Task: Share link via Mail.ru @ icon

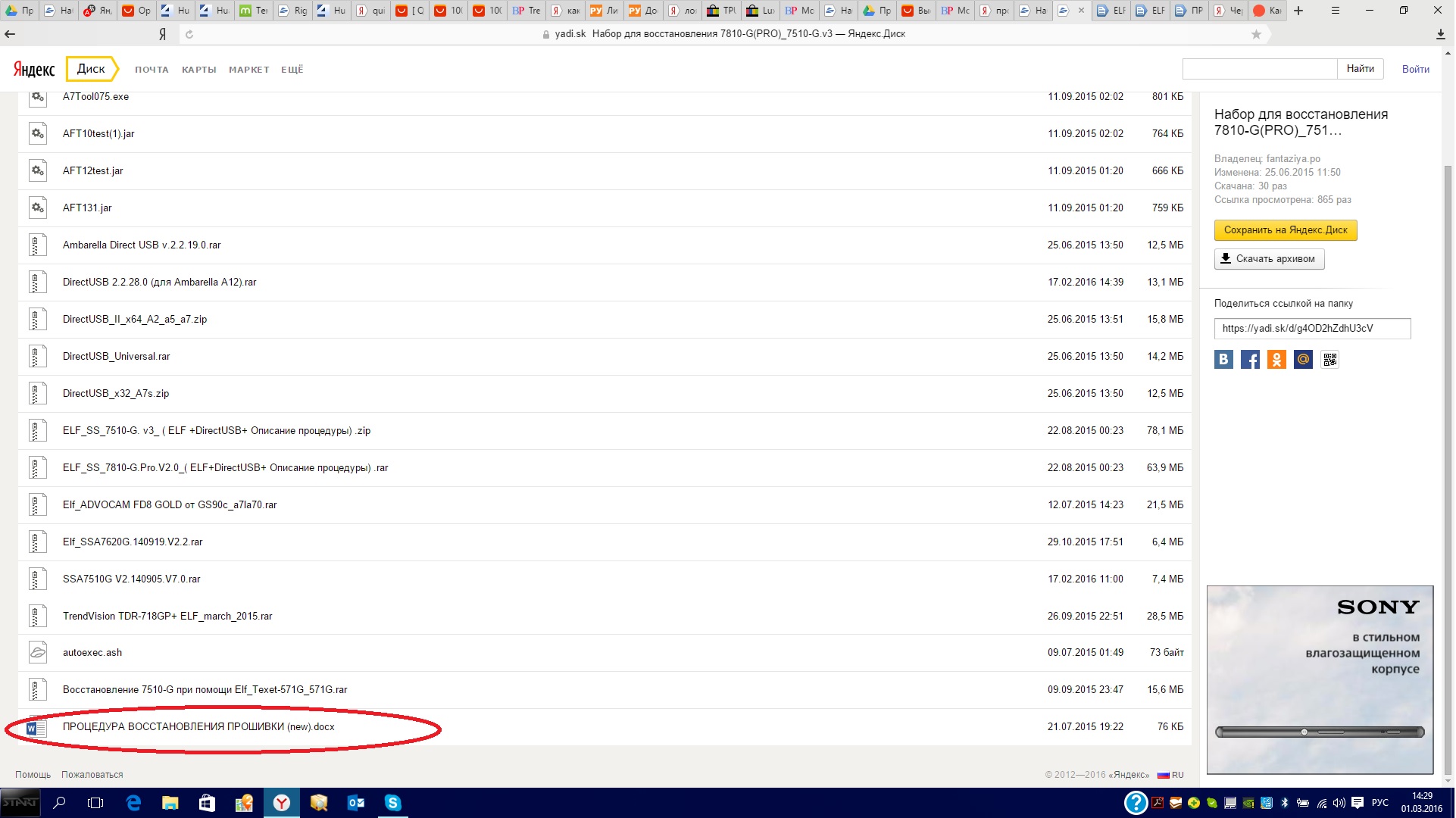Action: (1303, 360)
